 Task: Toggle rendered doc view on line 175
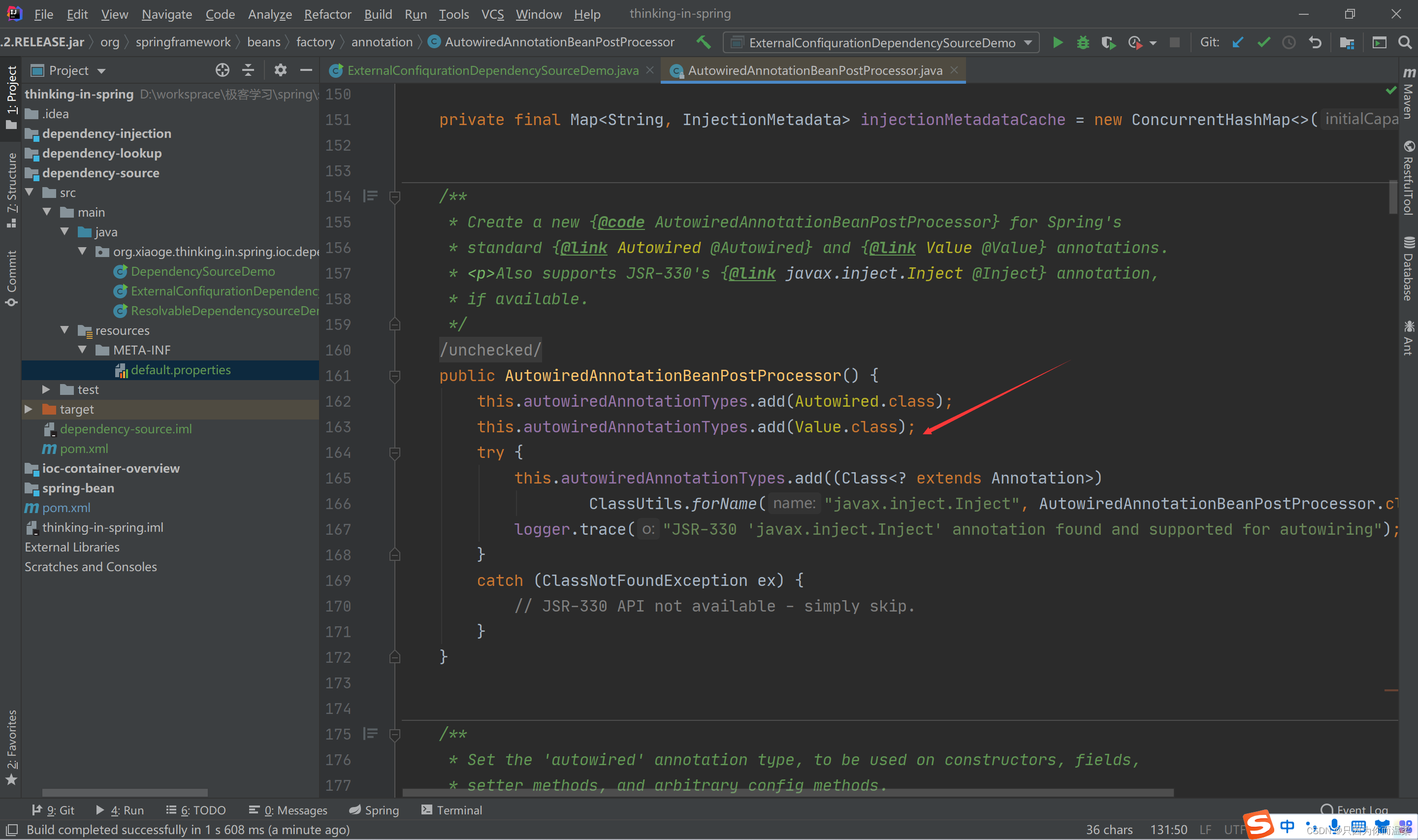tap(370, 734)
